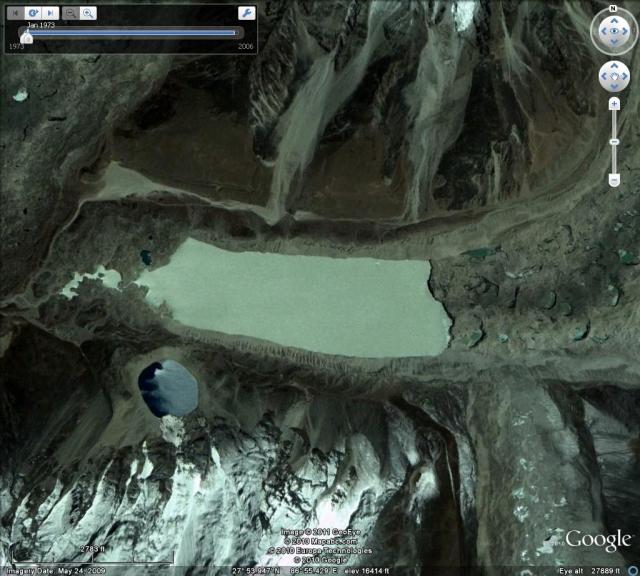Play the historical imagery time animation
The height and width of the screenshot is (576, 640).
(x=32, y=13)
